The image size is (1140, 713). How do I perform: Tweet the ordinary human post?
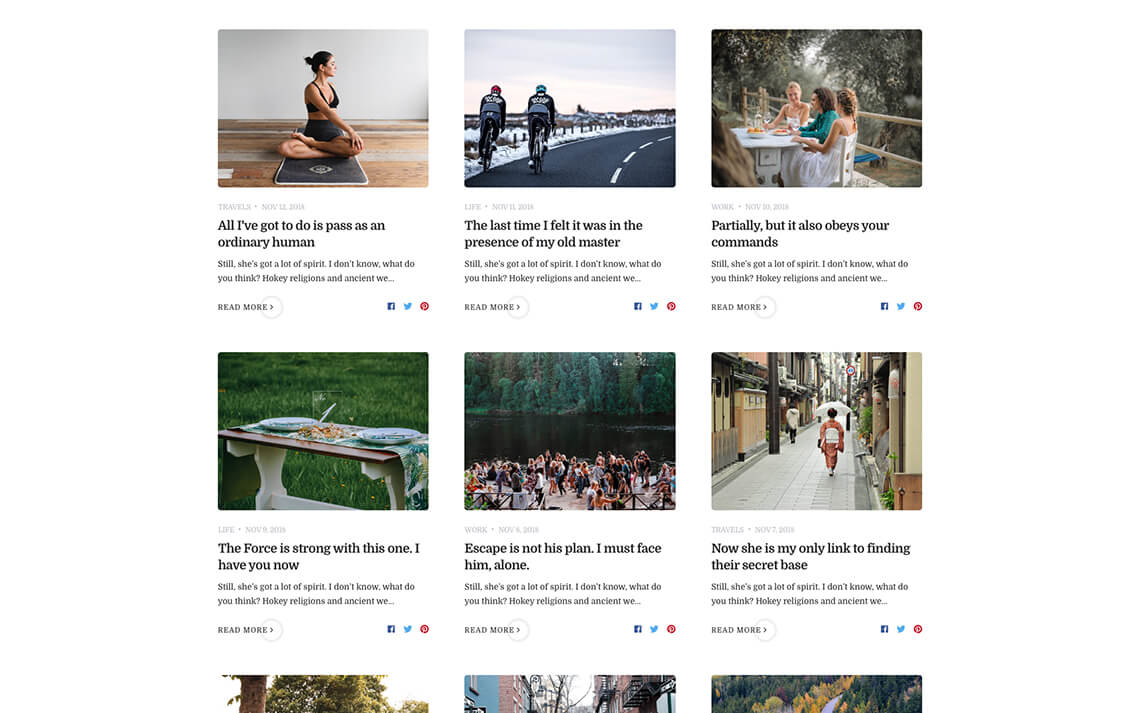[408, 307]
